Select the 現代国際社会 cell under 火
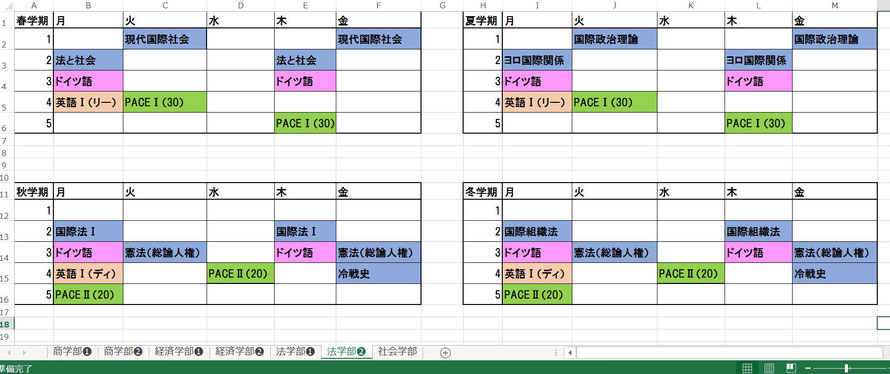This screenshot has width=890, height=374. click(x=165, y=40)
